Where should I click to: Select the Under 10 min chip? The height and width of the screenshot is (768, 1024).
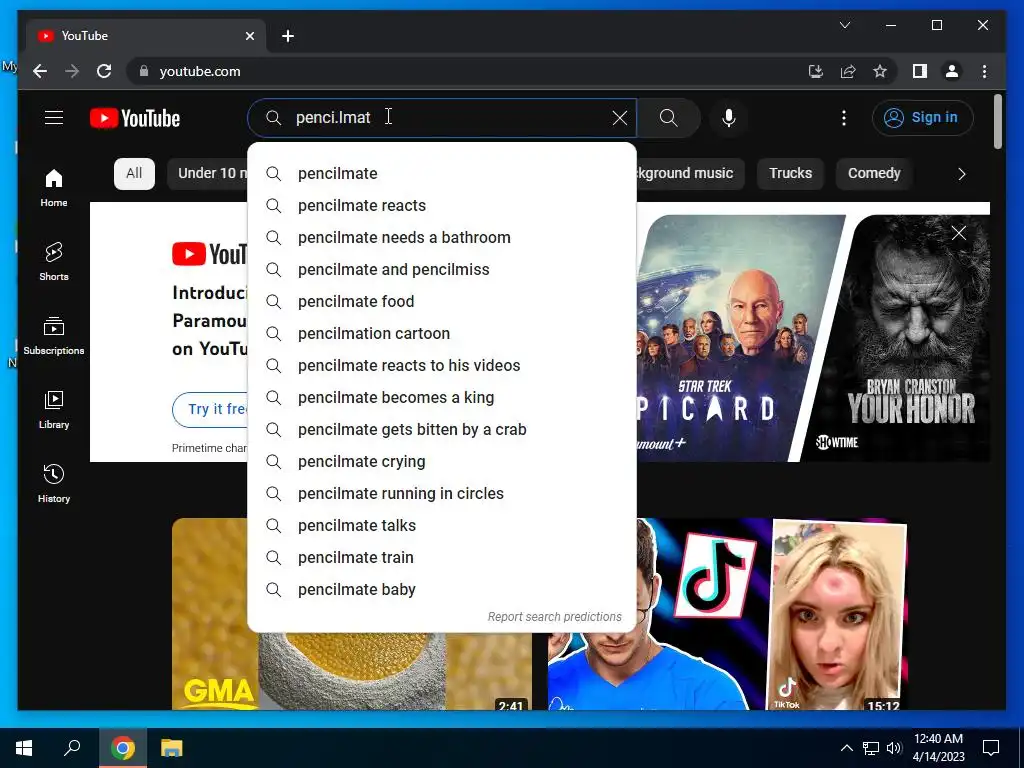pos(208,174)
